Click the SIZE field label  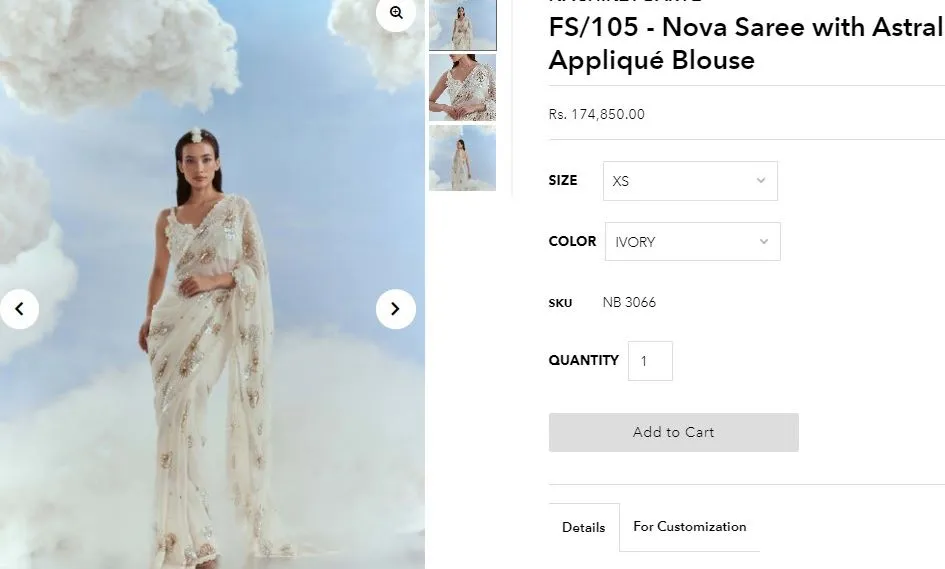(x=563, y=181)
